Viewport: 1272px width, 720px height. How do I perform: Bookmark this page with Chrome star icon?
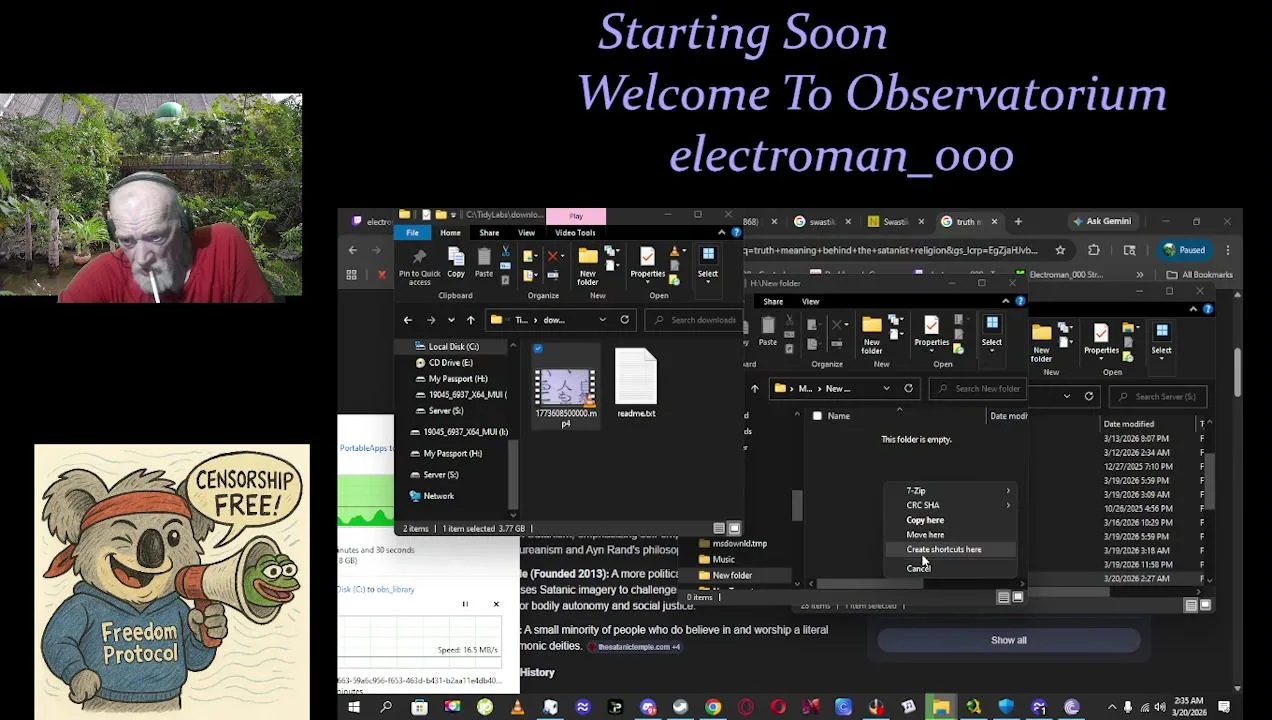click(1060, 250)
